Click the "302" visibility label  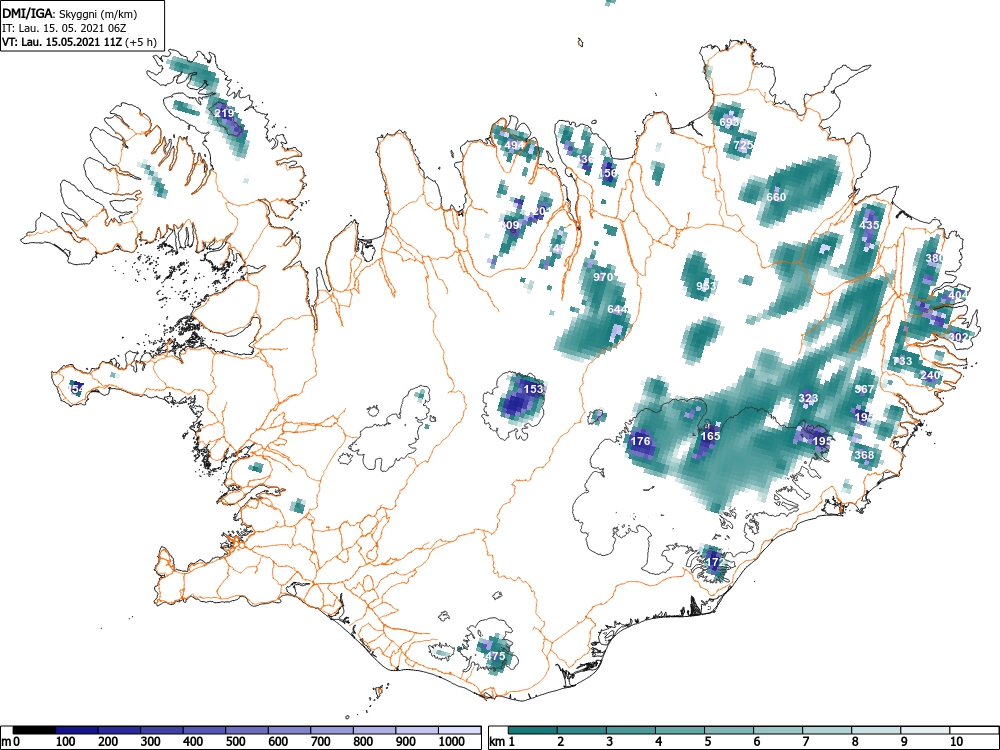(958, 337)
